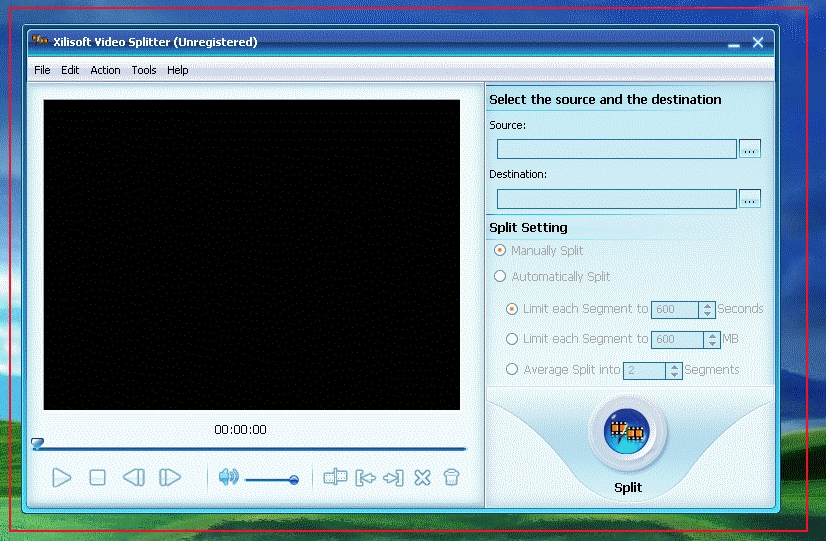
Task: Step to the next frame
Action: 170,478
